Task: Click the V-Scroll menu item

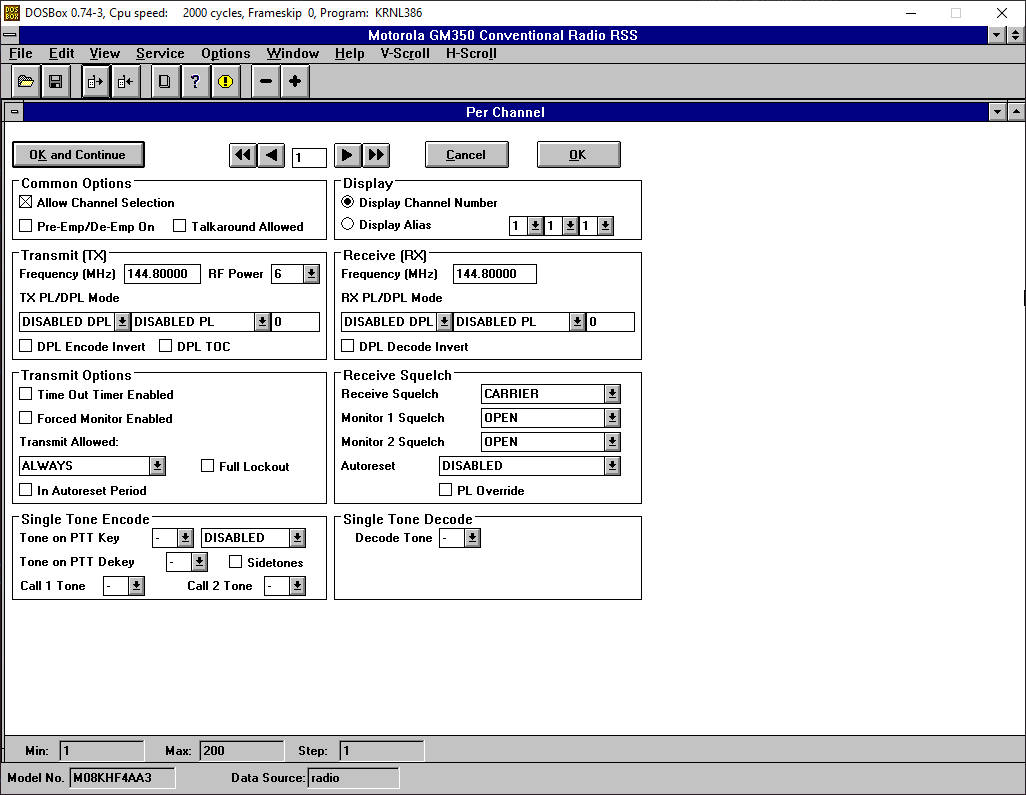Action: tap(405, 54)
